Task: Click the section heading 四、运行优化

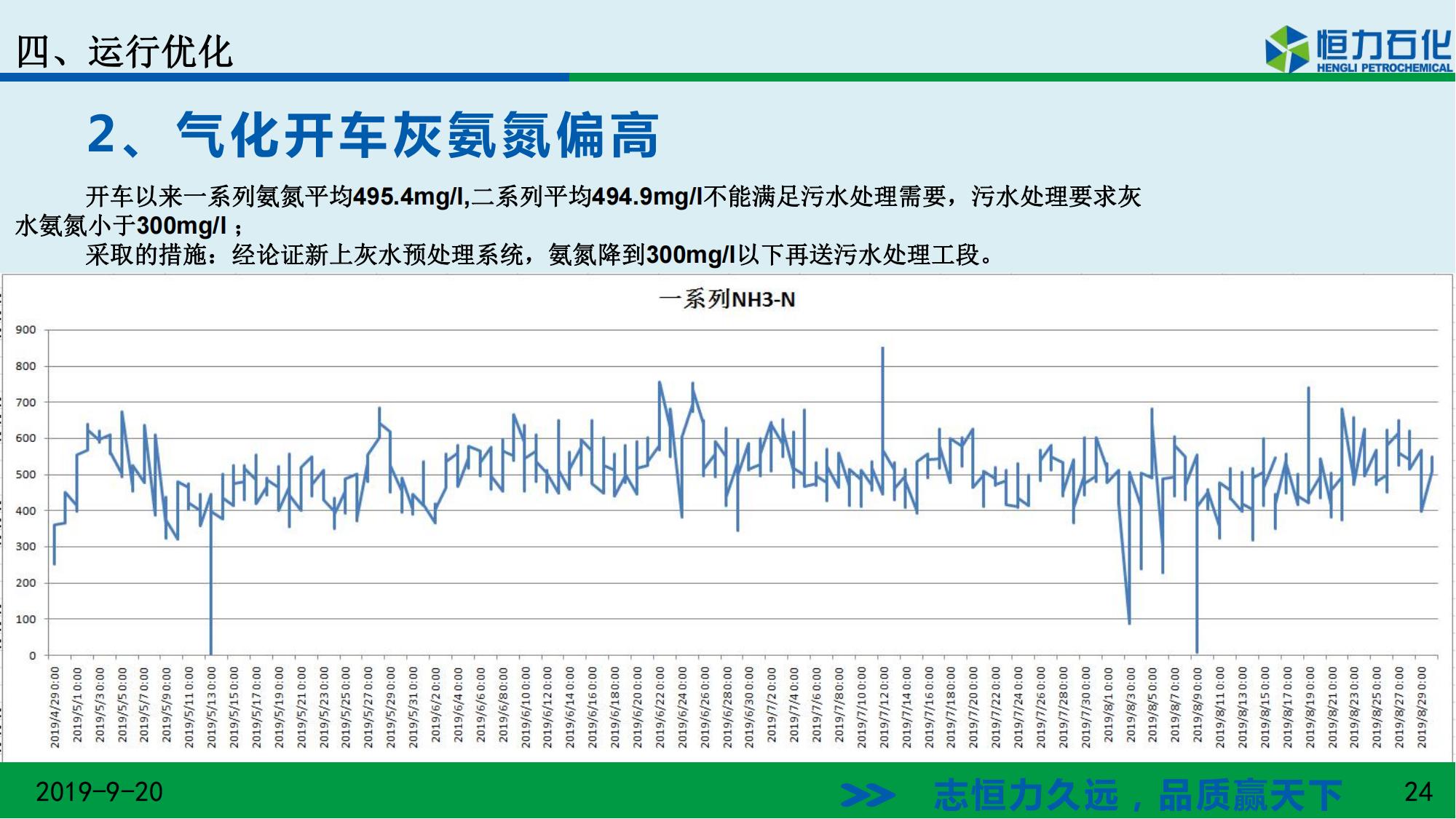Action: point(124,52)
